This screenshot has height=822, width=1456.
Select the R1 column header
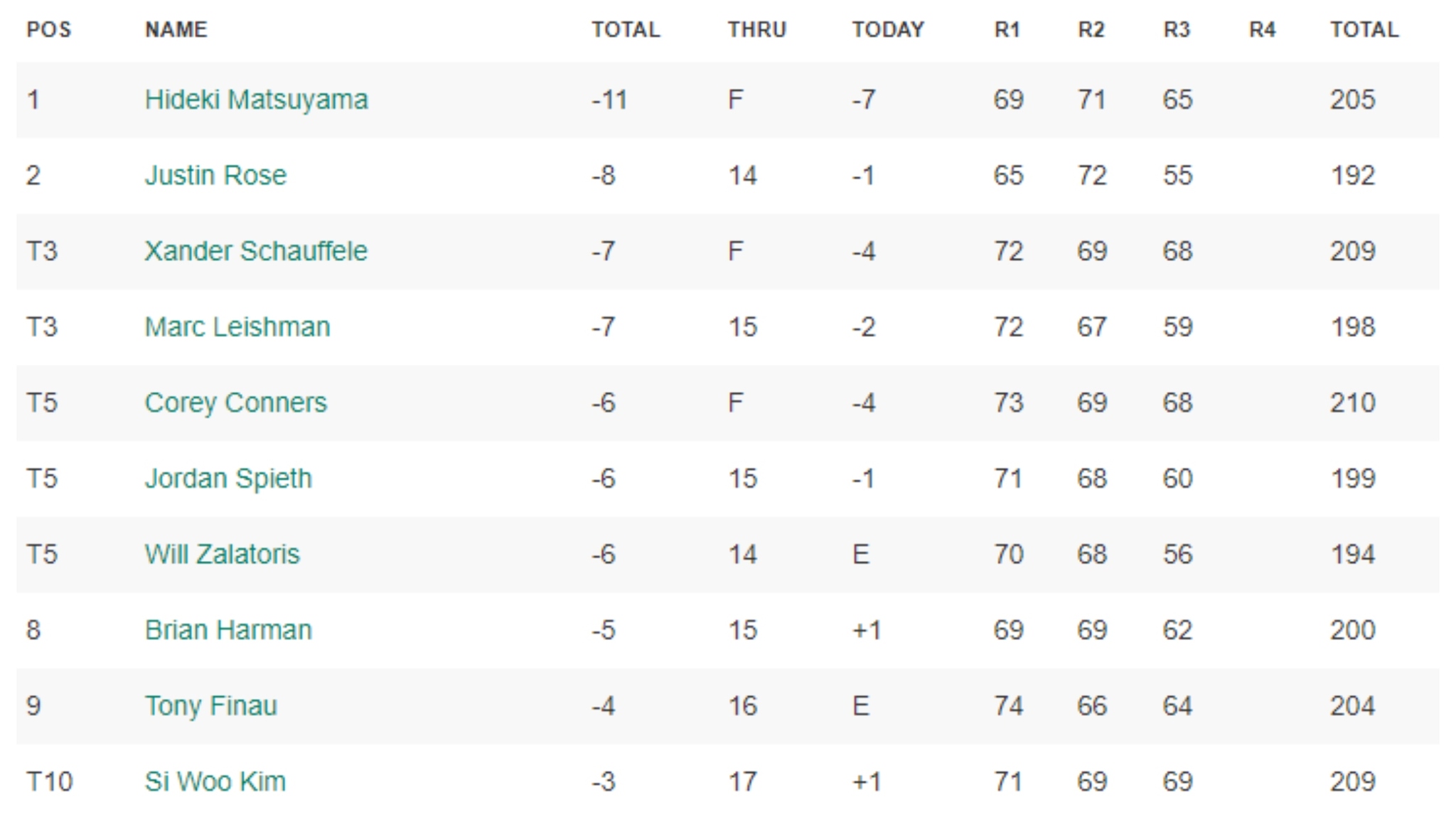tap(1007, 30)
